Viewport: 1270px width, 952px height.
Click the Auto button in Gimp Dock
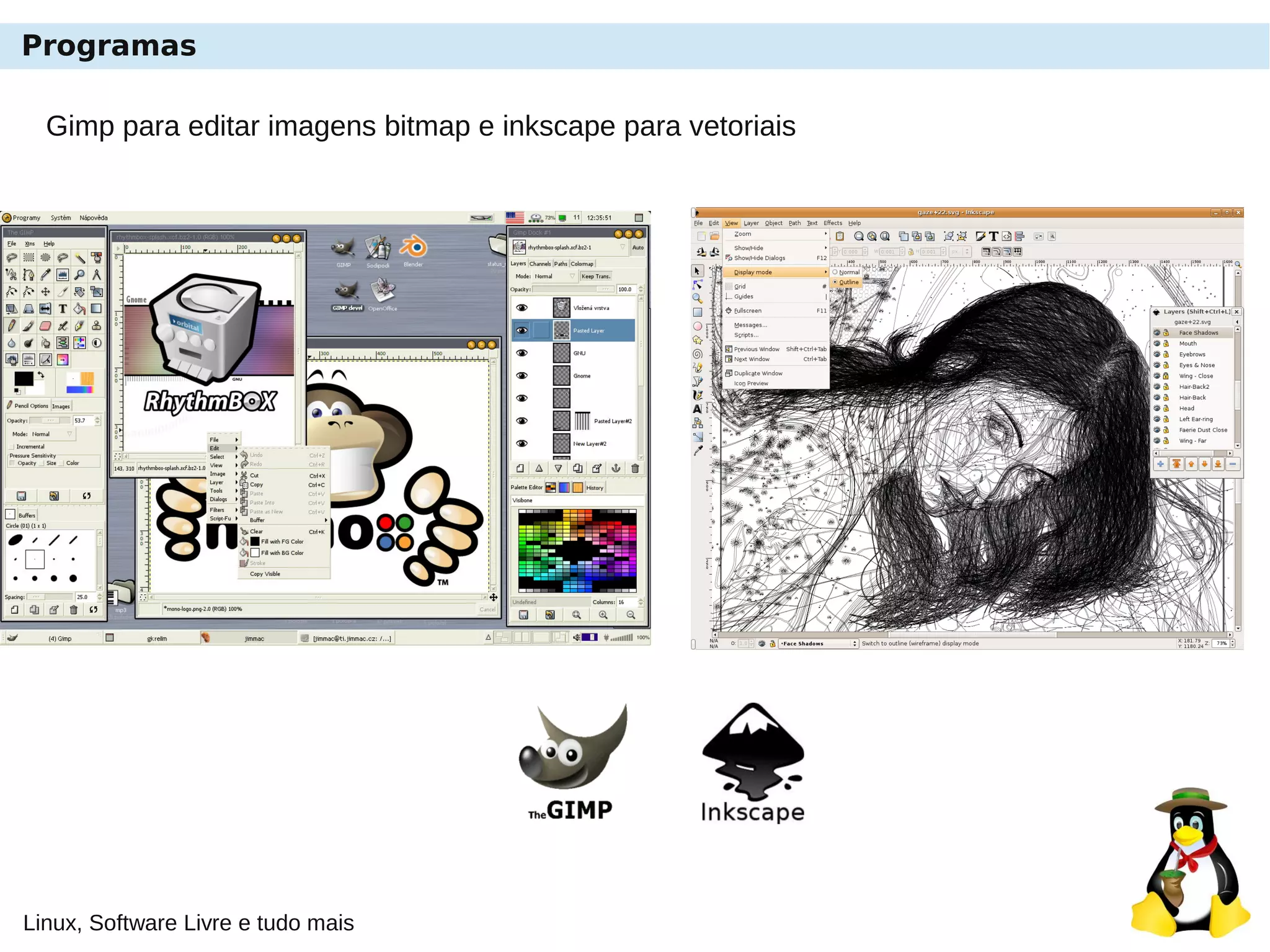pos(638,247)
